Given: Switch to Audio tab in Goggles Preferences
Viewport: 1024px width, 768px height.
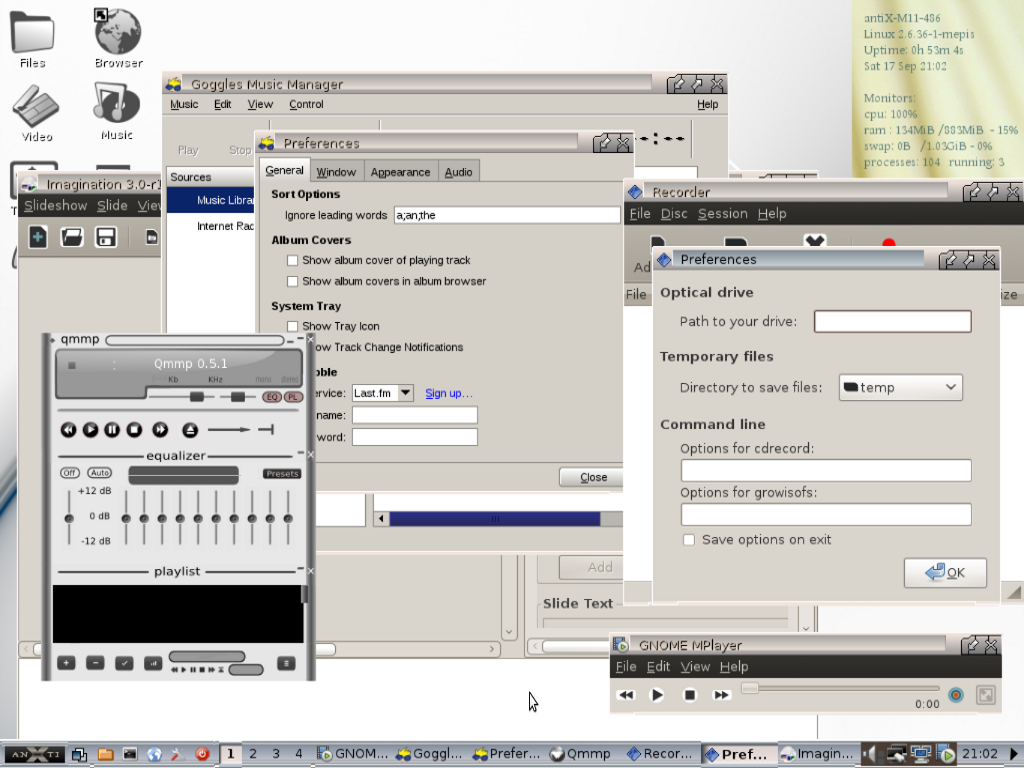Looking at the screenshot, I should pos(458,172).
